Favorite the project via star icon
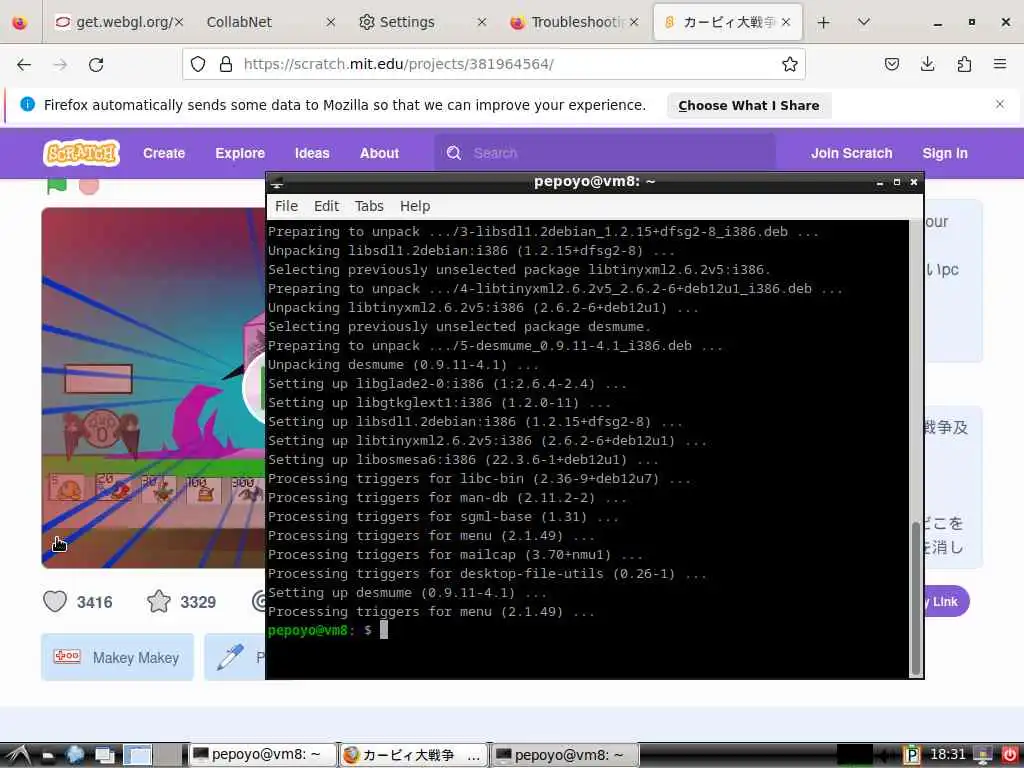 click(159, 601)
